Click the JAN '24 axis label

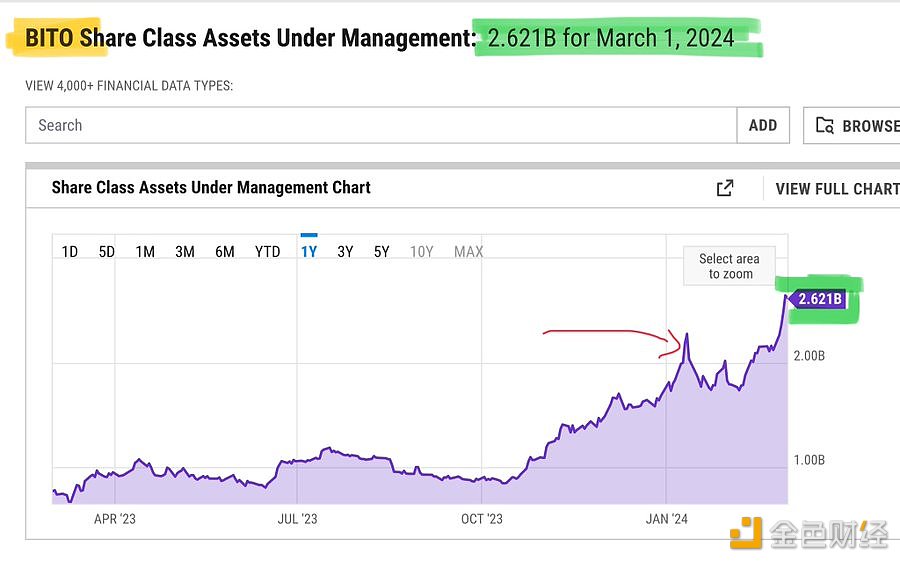[666, 519]
